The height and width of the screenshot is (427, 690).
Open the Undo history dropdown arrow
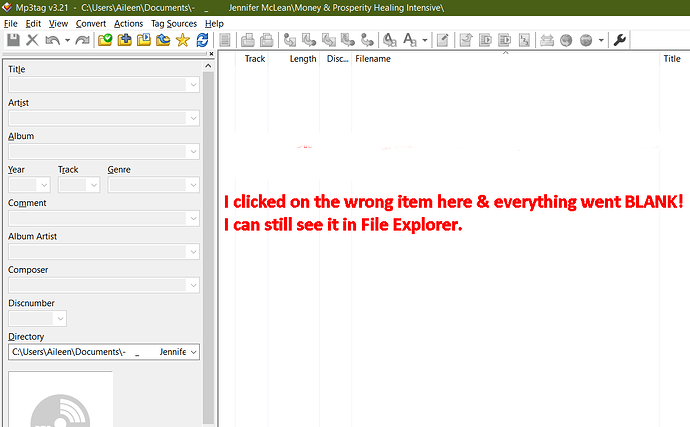[67, 40]
